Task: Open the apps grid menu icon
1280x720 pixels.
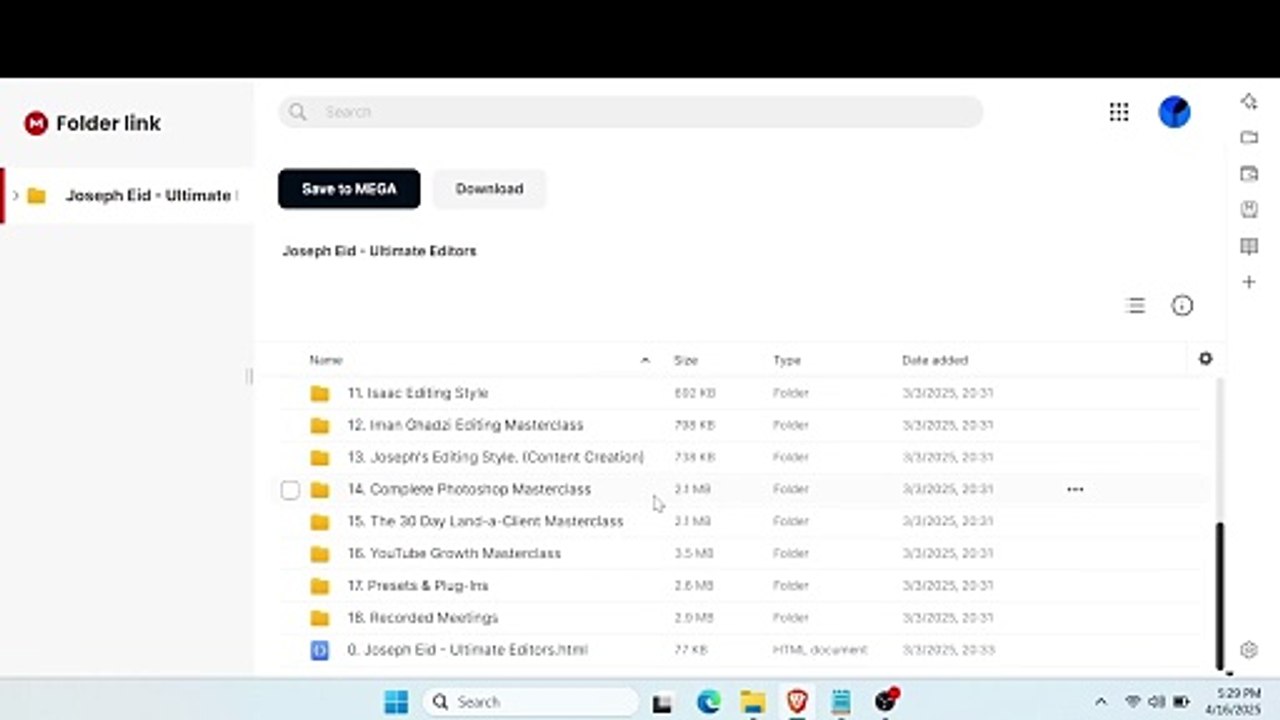Action: click(x=1119, y=112)
